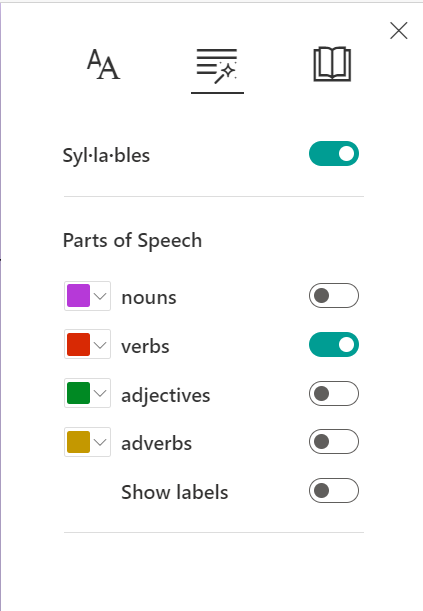
Task: Click the gold adverbs color swatch
Action: 78,442
